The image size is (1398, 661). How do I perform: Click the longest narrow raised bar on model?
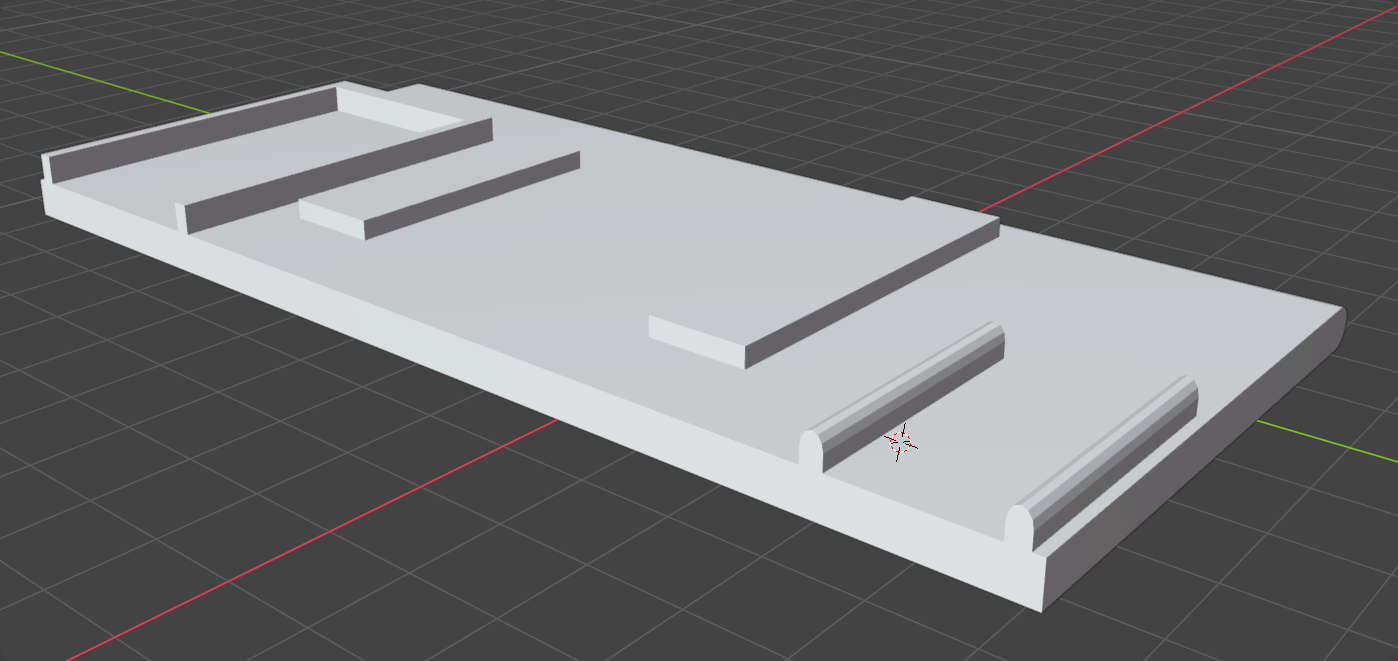[335, 175]
